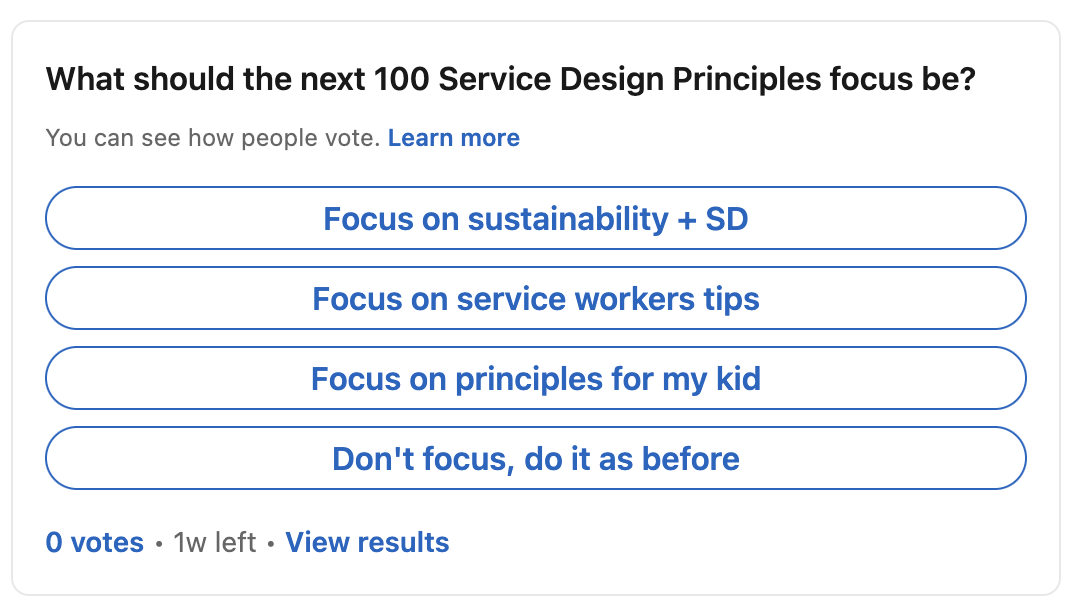Pick the service workers tips poll option
This screenshot has width=1072, height=614.
click(535, 298)
